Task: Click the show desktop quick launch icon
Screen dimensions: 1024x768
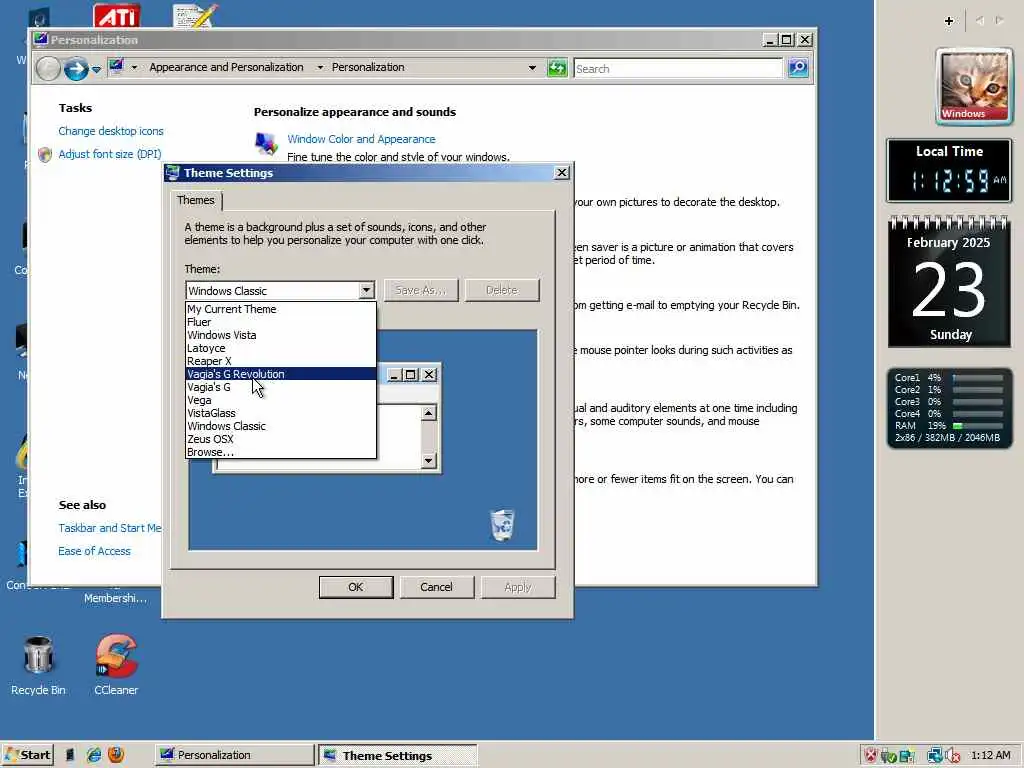Action: (x=70, y=755)
